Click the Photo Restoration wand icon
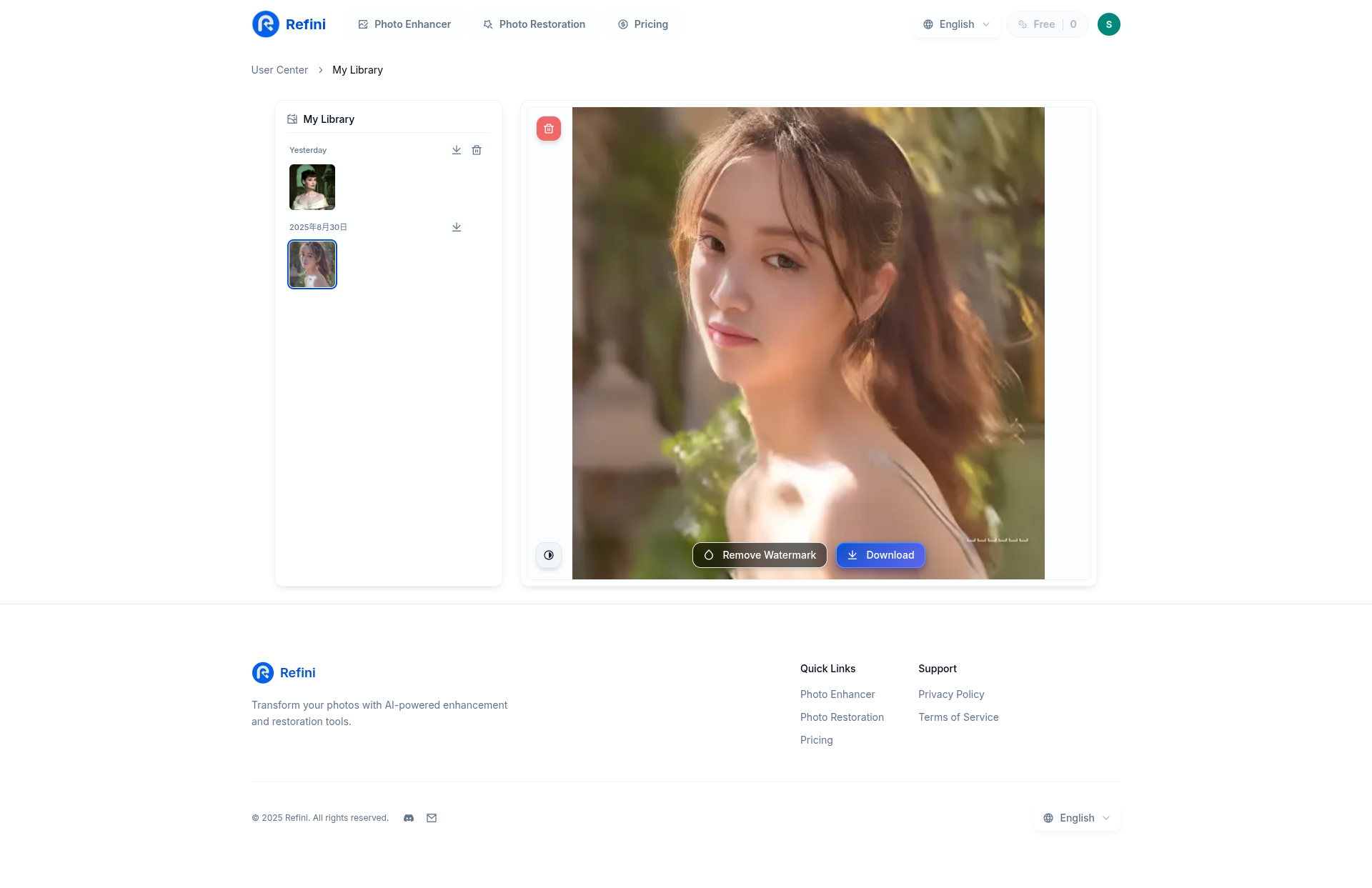This screenshot has height=888, width=1372. point(488,24)
